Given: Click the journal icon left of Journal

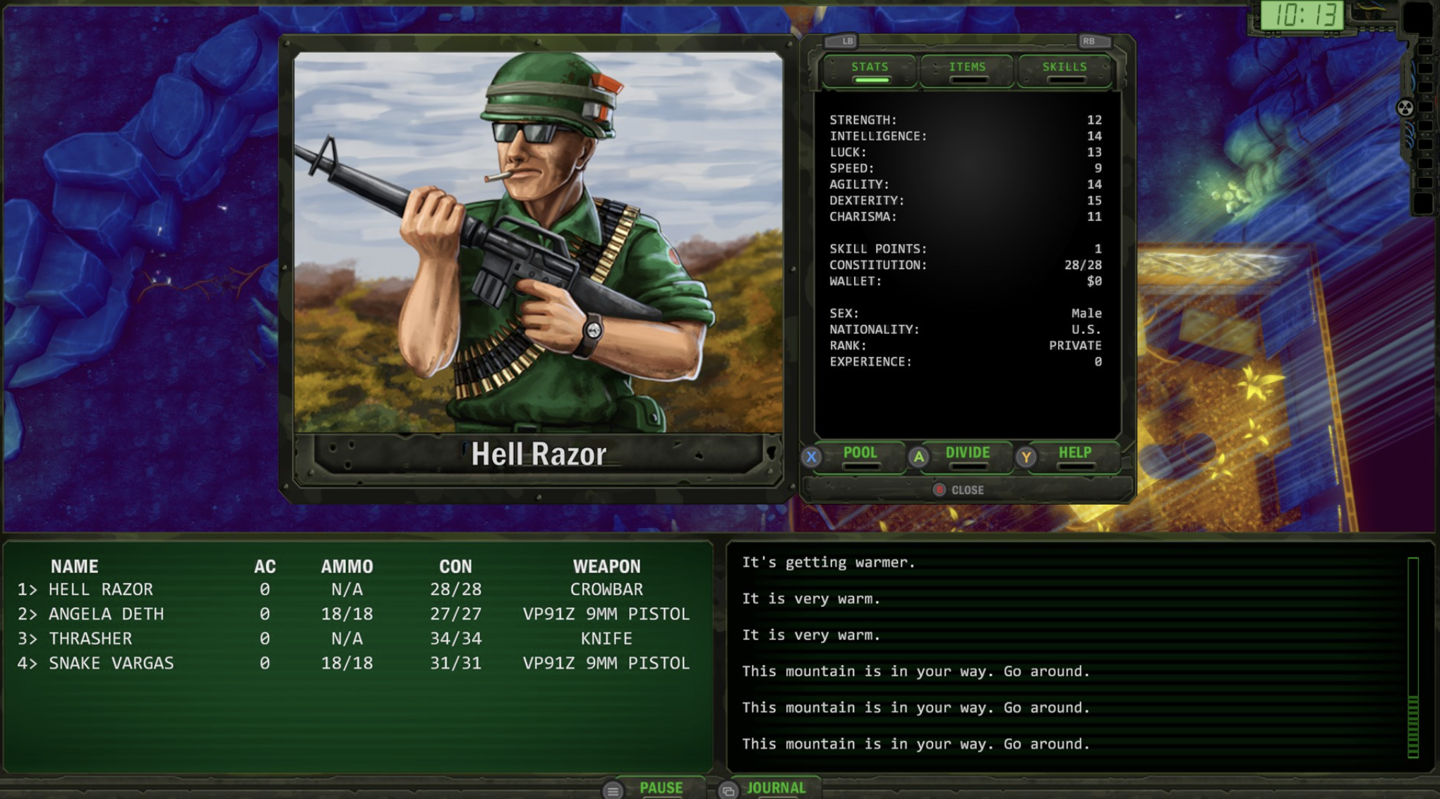Looking at the screenshot, I should tap(728, 790).
